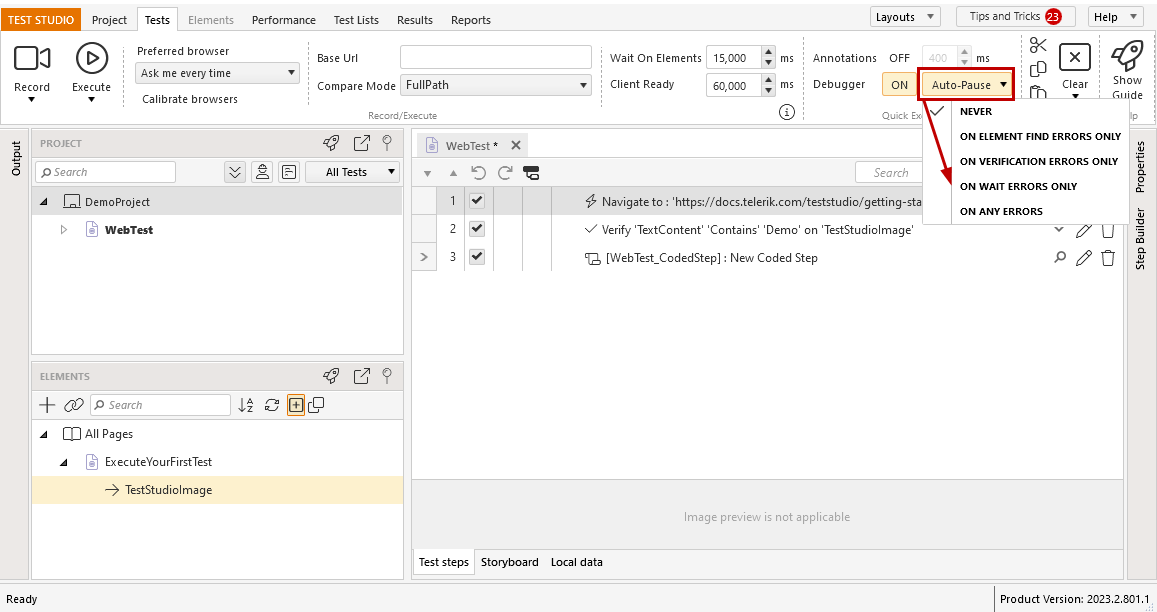
Task: Collapse the DemoProject tree node
Action: click(x=44, y=202)
